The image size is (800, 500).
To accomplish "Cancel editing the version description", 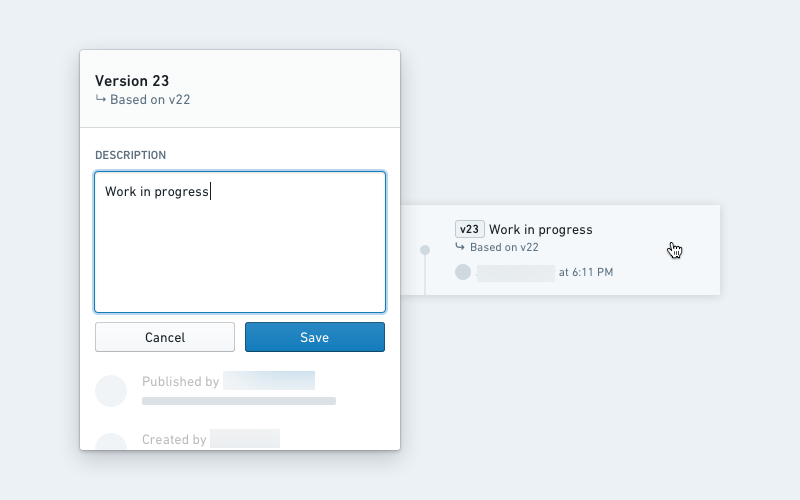I will 165,337.
